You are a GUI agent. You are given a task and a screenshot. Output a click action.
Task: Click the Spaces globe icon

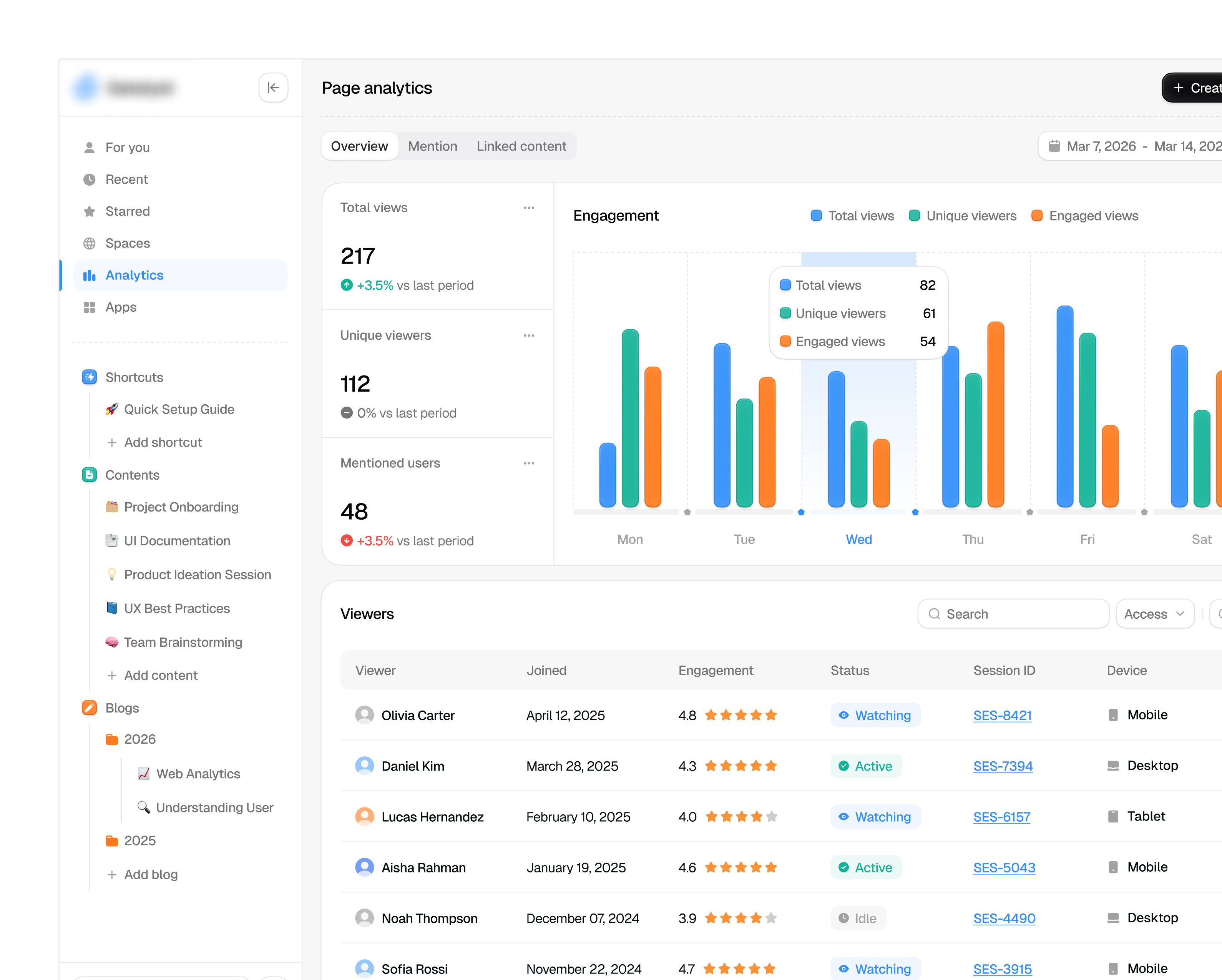click(89, 243)
